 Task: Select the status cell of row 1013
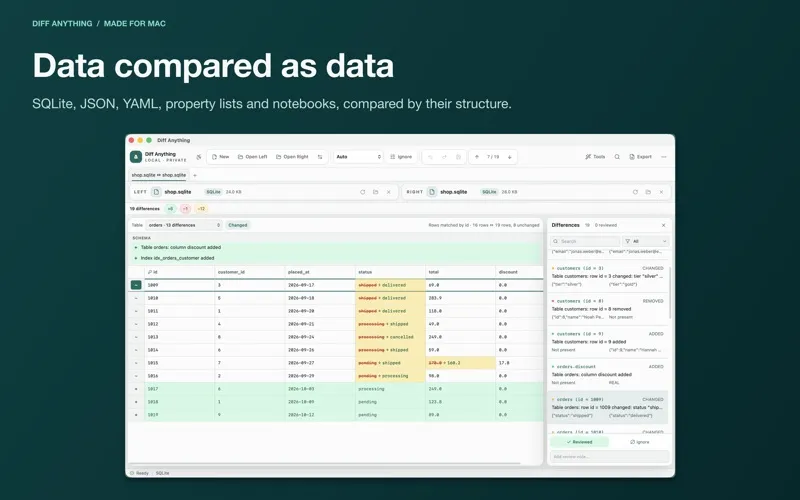point(390,337)
